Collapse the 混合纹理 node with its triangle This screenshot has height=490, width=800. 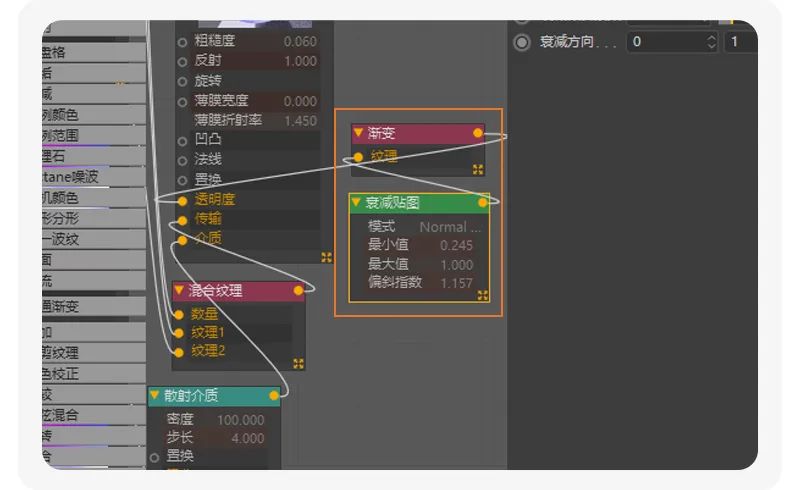click(x=179, y=290)
